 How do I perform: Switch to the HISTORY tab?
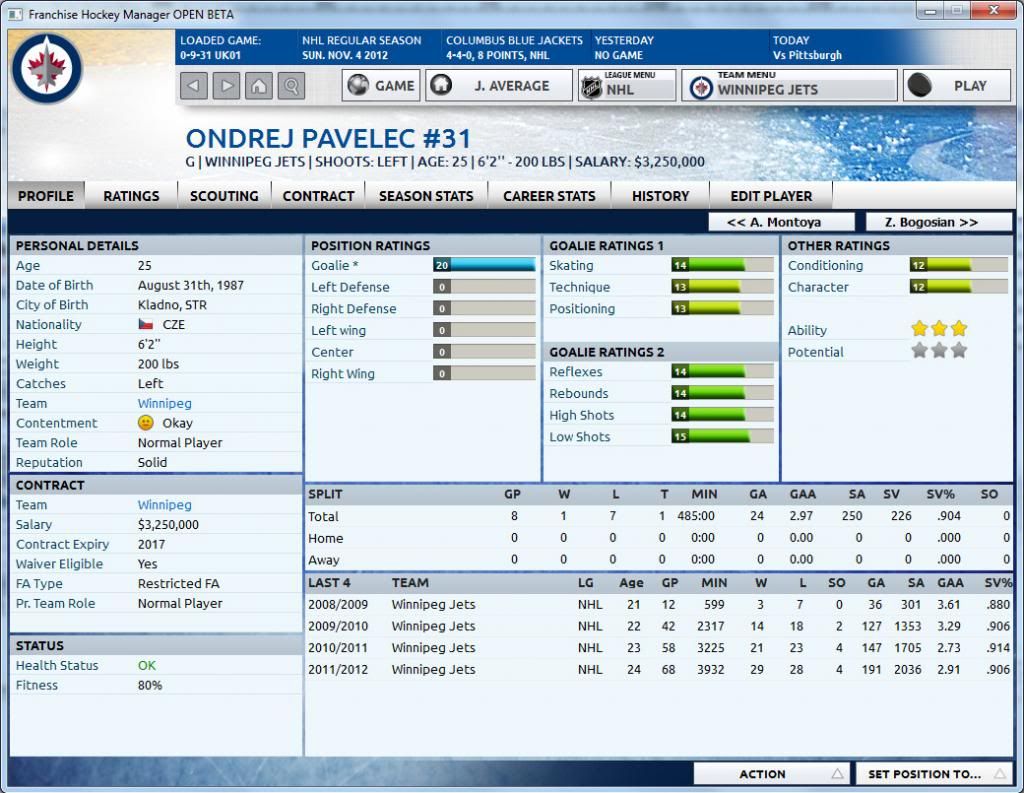point(660,196)
